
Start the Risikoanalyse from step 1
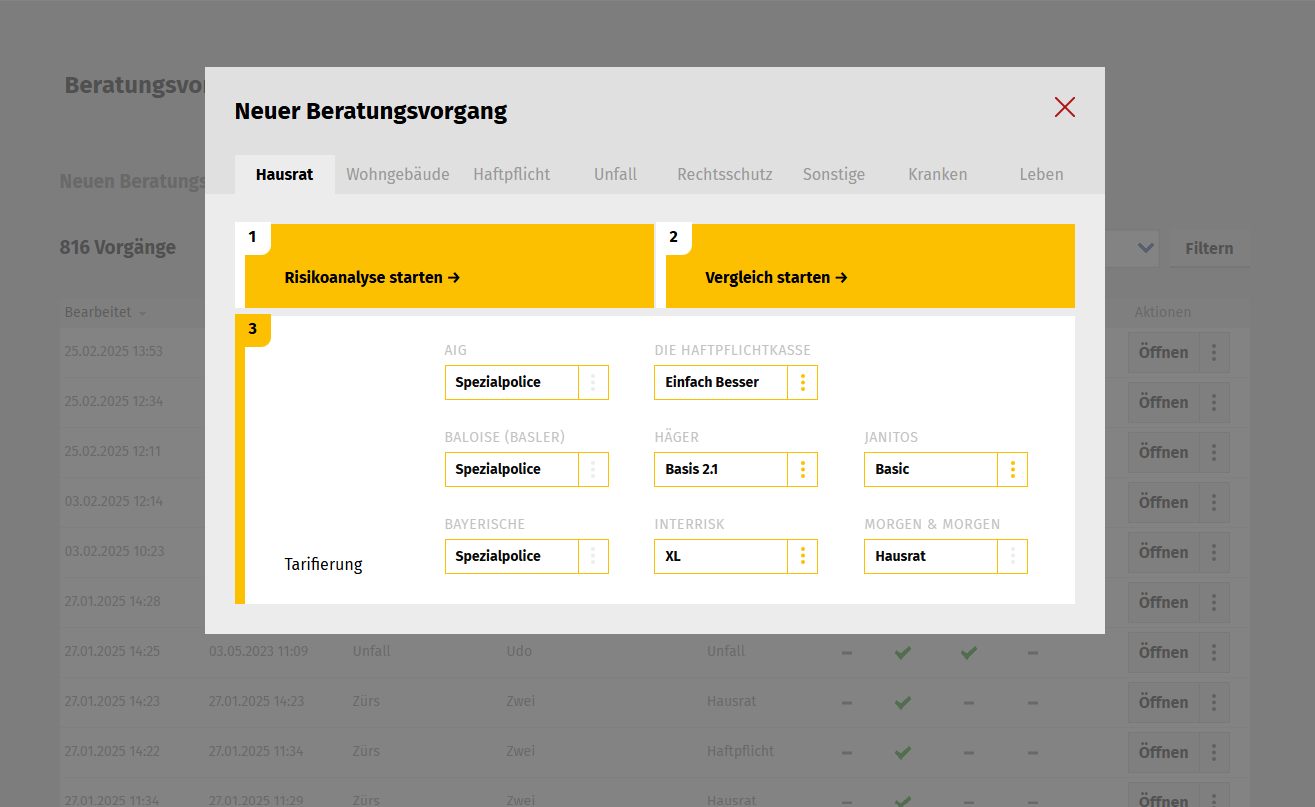(372, 277)
